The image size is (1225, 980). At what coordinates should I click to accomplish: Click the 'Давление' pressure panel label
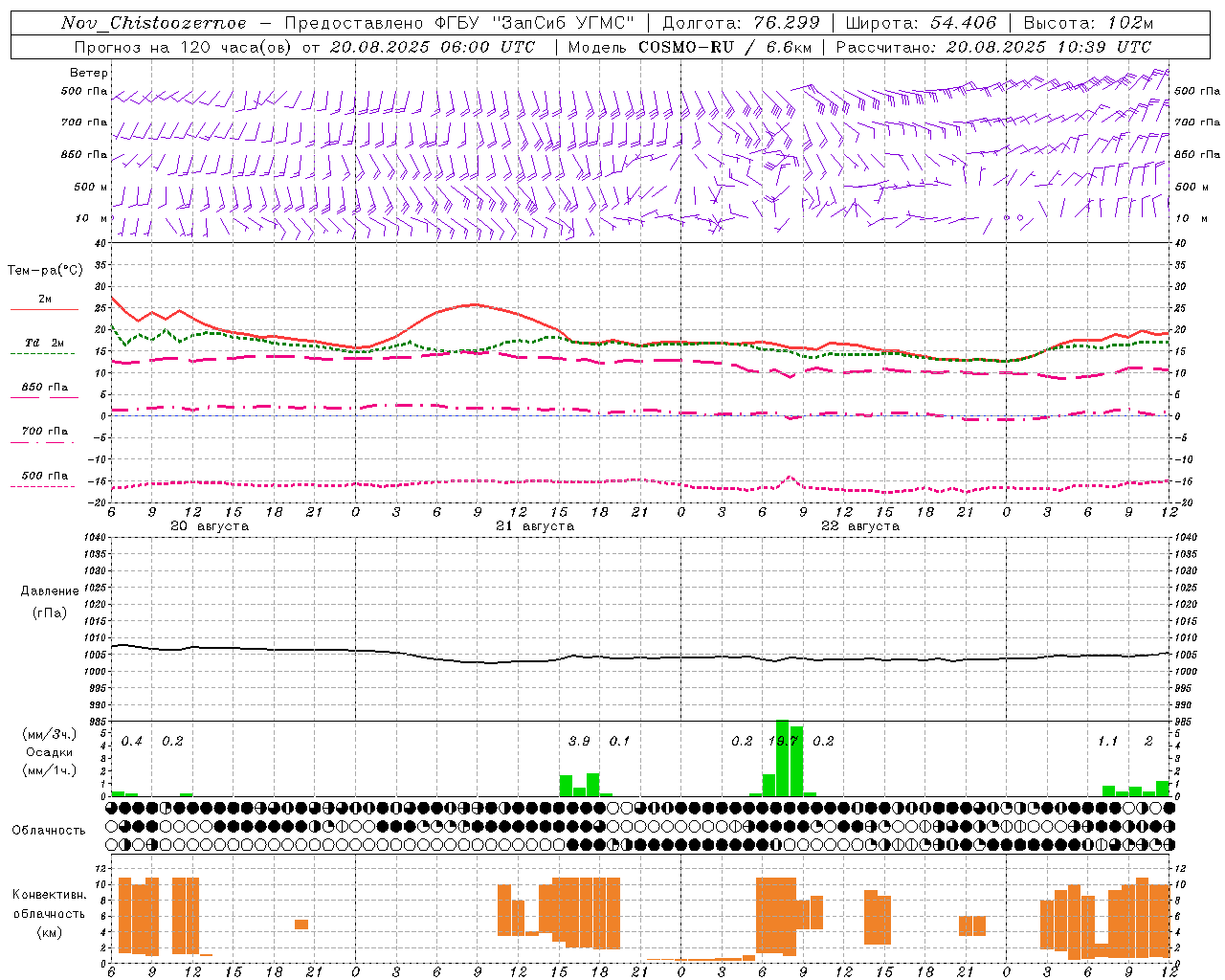tap(50, 591)
